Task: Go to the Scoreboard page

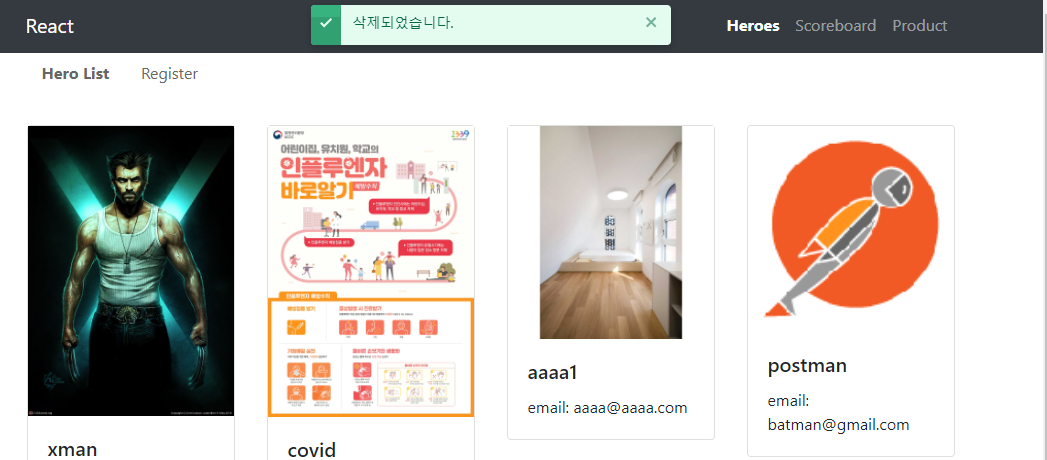Action: [835, 26]
